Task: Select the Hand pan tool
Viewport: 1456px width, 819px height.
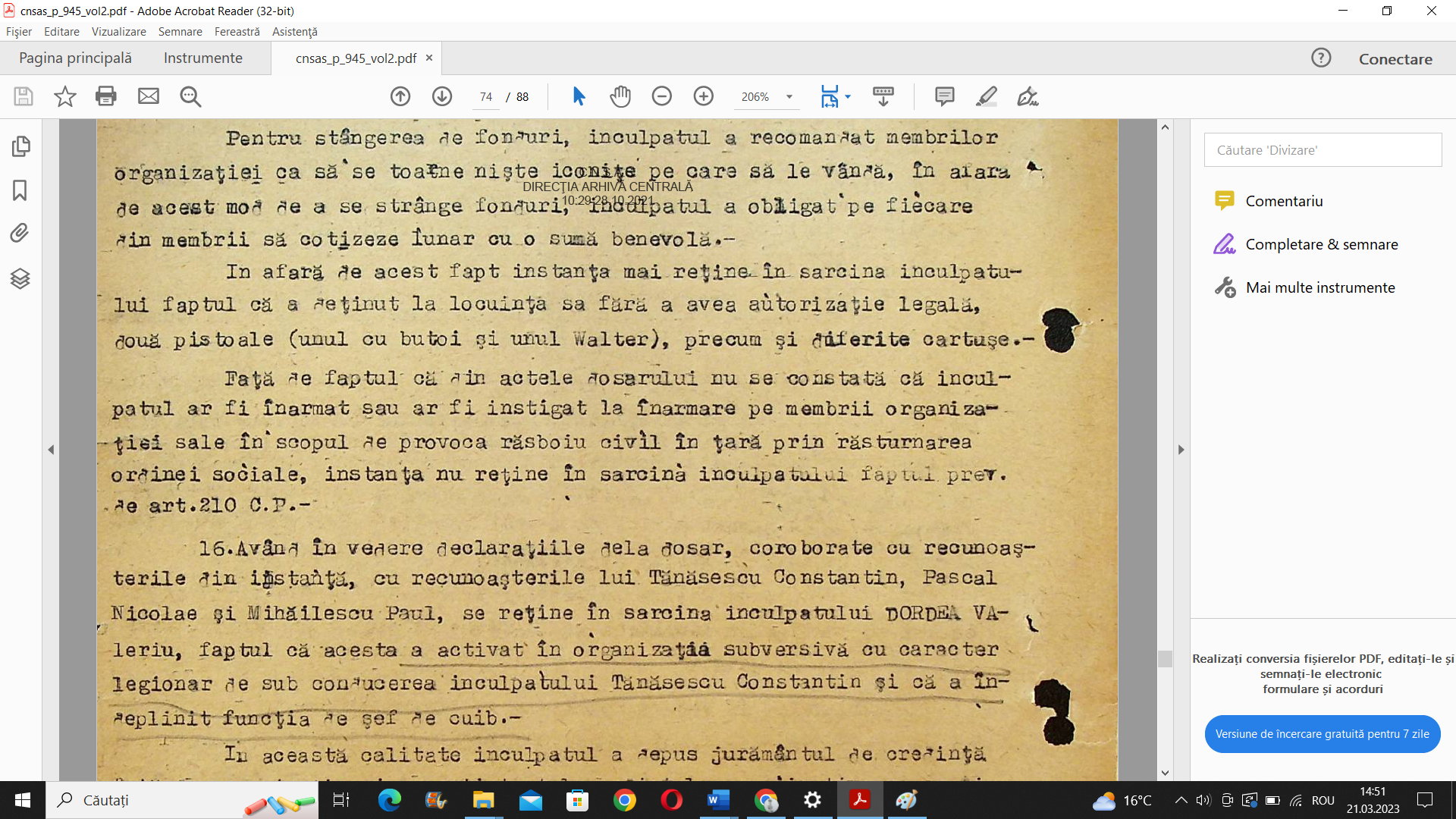Action: [x=620, y=96]
